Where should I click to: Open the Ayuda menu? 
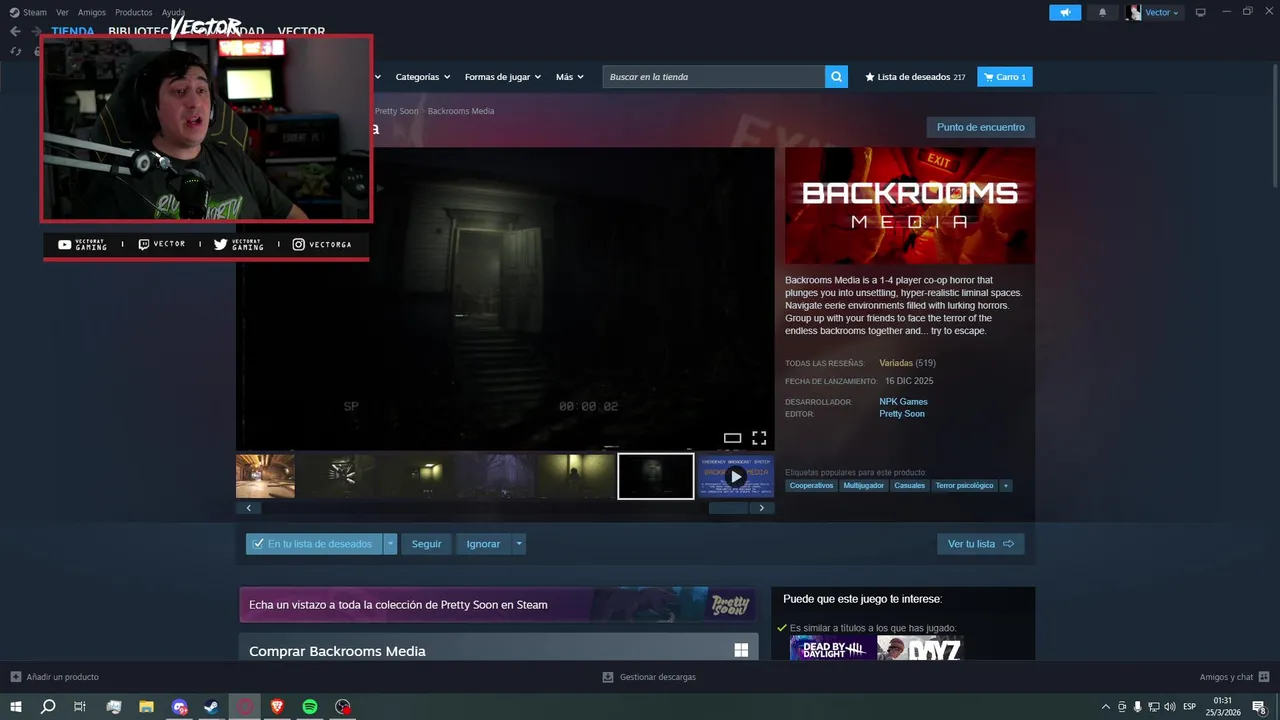point(173,12)
